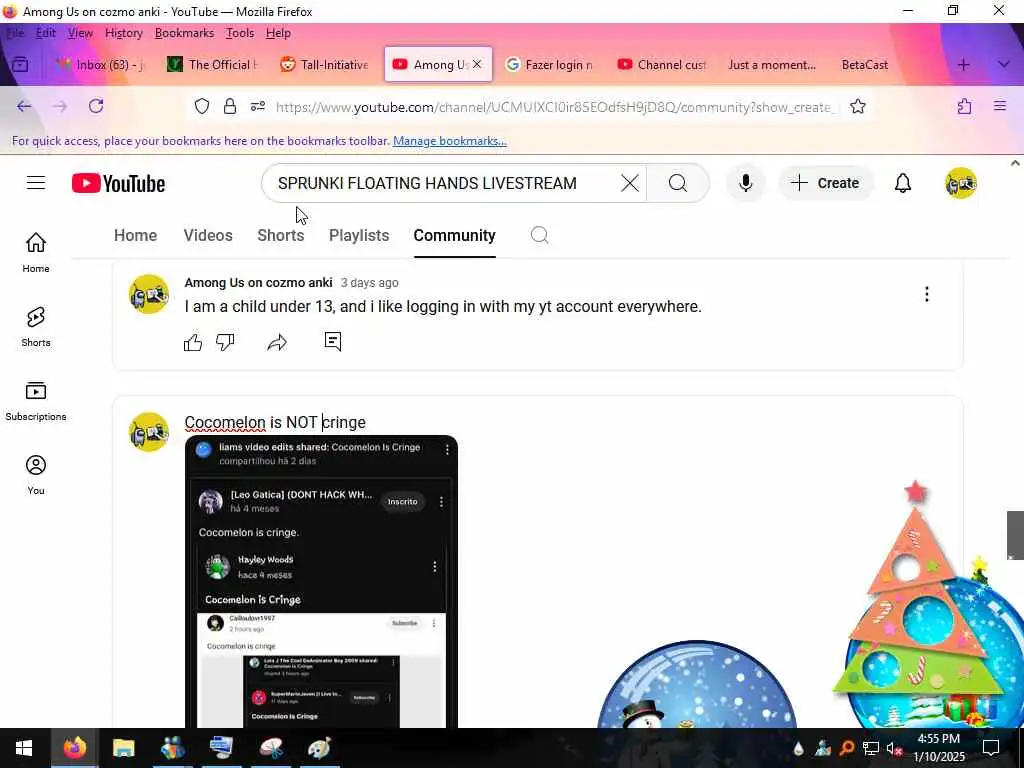
Task: Open the Firefox application hamburger menu
Action: 1000,106
